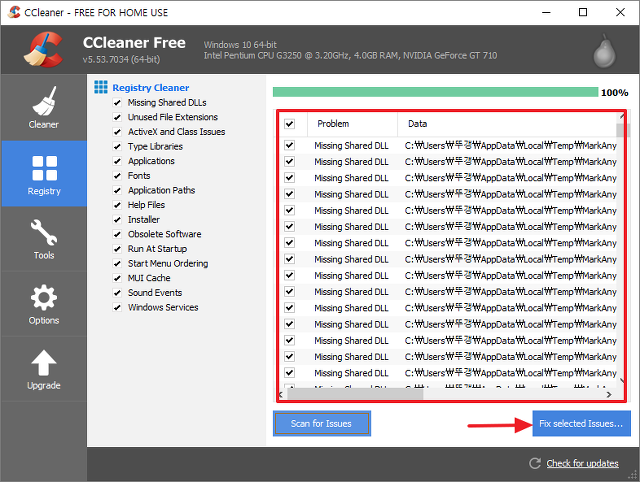Click the CCleaner broom logo in header
This screenshot has width=640, height=482.
coord(43,49)
